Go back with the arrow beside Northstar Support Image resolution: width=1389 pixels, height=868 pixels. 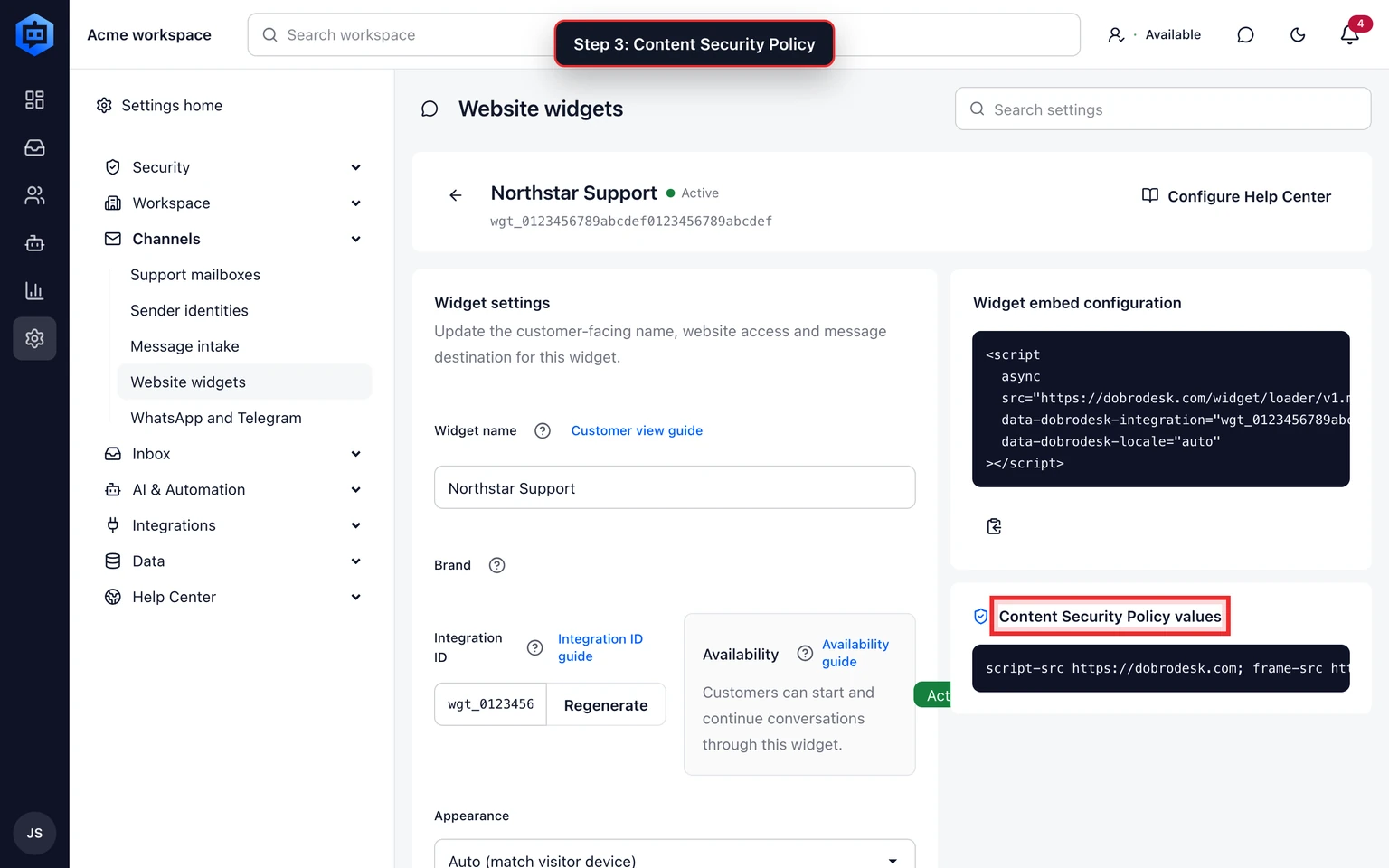pyautogui.click(x=456, y=195)
